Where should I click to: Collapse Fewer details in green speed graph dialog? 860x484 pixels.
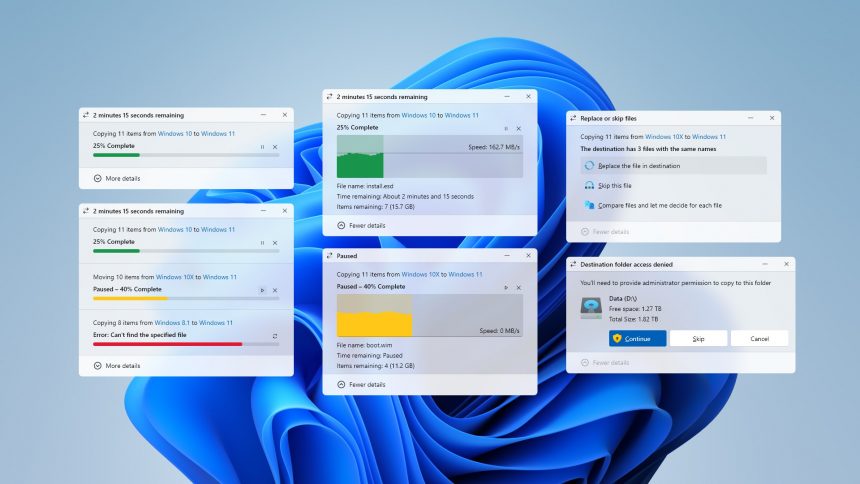pyautogui.click(x=361, y=226)
